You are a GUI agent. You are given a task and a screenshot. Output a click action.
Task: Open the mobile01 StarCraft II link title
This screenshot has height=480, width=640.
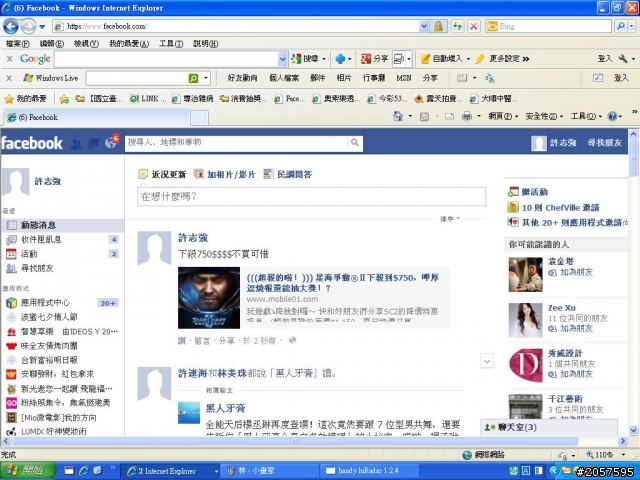tap(343, 283)
